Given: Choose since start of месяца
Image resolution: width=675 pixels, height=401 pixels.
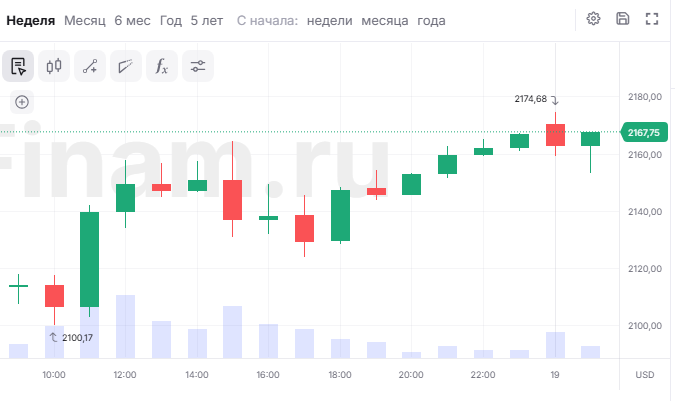Looking at the screenshot, I should click(x=384, y=21).
